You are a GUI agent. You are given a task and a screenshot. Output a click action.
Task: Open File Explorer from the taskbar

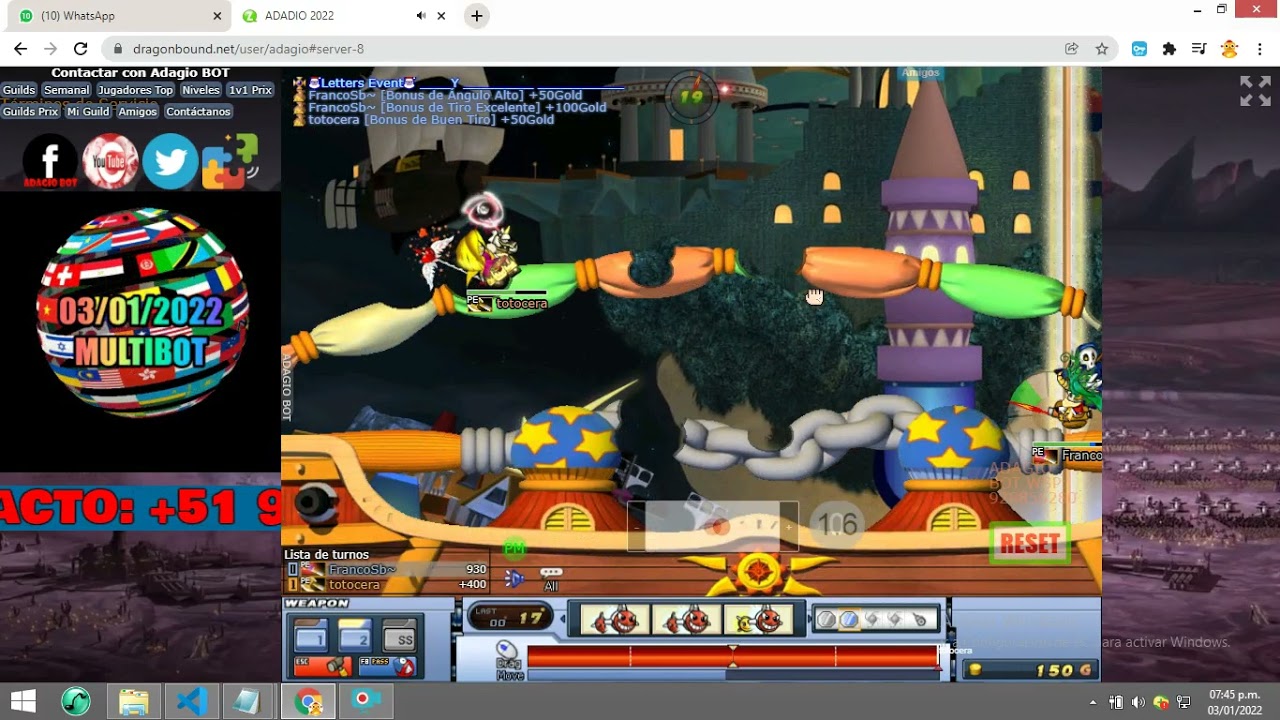[x=134, y=701]
